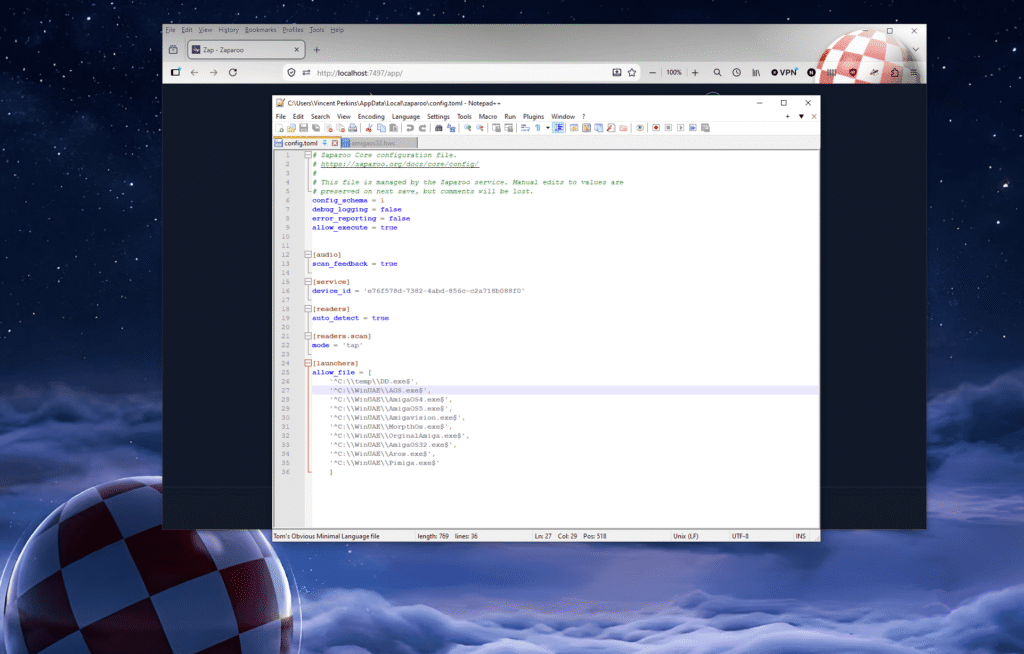Zoom in using Notepad++ toolbar icon
1024x654 pixels.
point(468,128)
